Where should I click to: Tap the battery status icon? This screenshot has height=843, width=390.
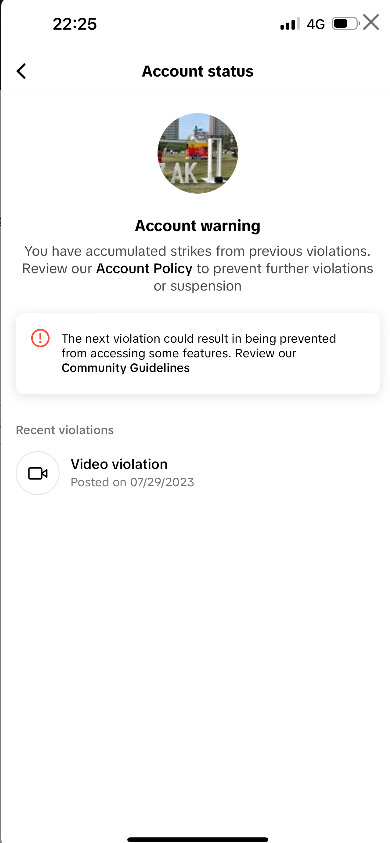(345, 24)
